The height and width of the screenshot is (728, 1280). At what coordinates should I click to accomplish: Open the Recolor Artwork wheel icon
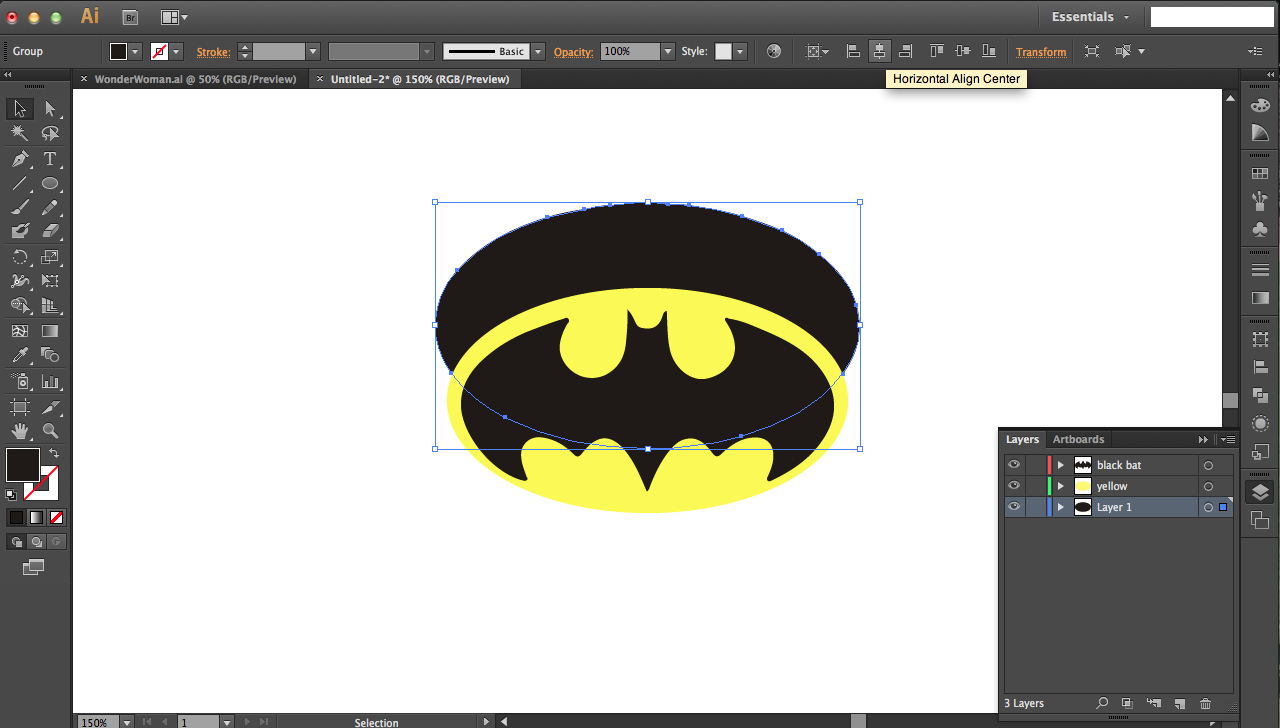click(x=774, y=51)
